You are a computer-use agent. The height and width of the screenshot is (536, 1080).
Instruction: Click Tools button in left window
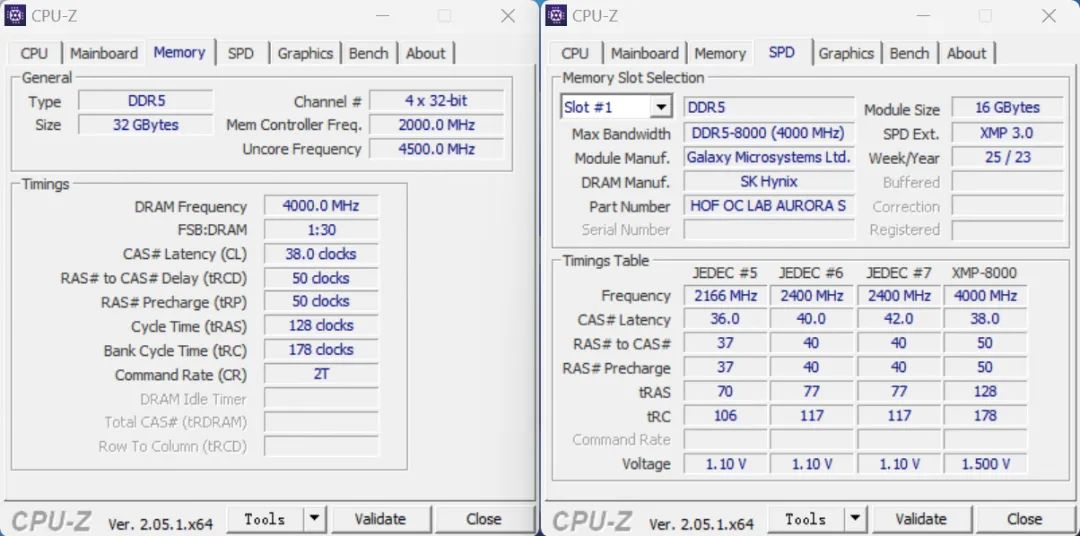coord(265,519)
